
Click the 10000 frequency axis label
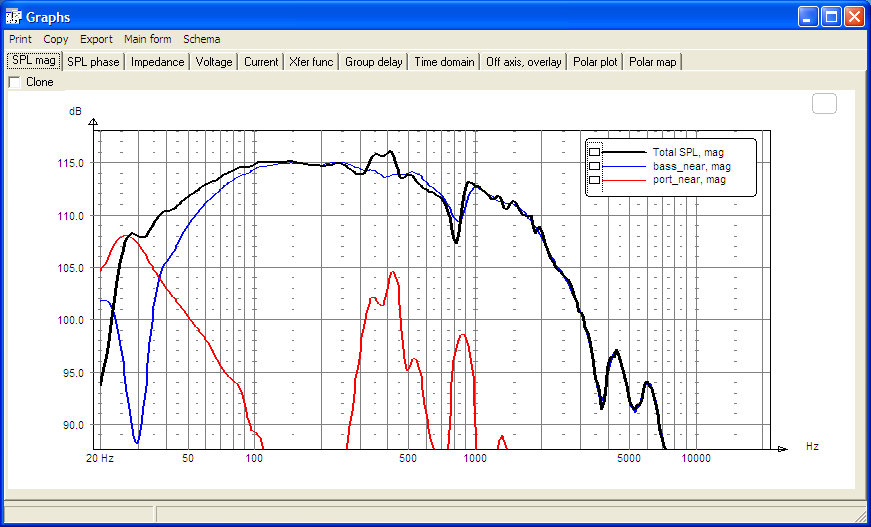[695, 459]
